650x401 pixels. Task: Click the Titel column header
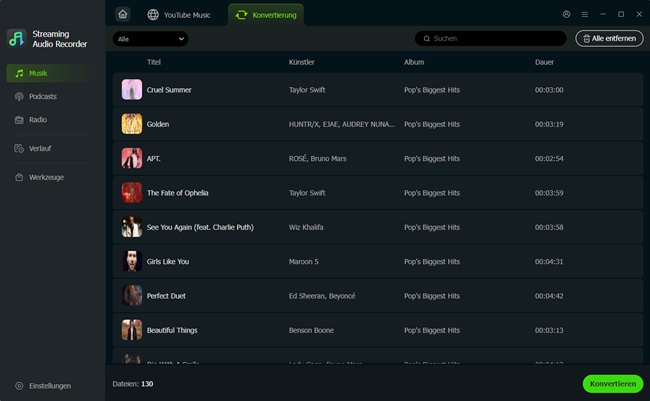point(154,62)
